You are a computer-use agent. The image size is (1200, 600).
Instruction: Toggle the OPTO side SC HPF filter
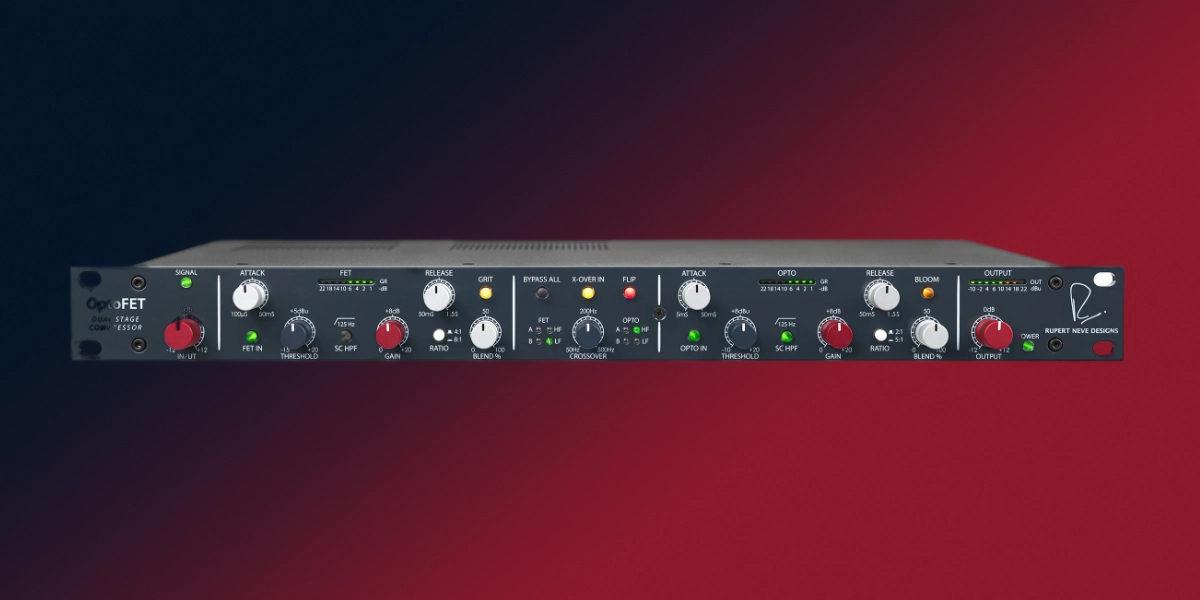785,338
